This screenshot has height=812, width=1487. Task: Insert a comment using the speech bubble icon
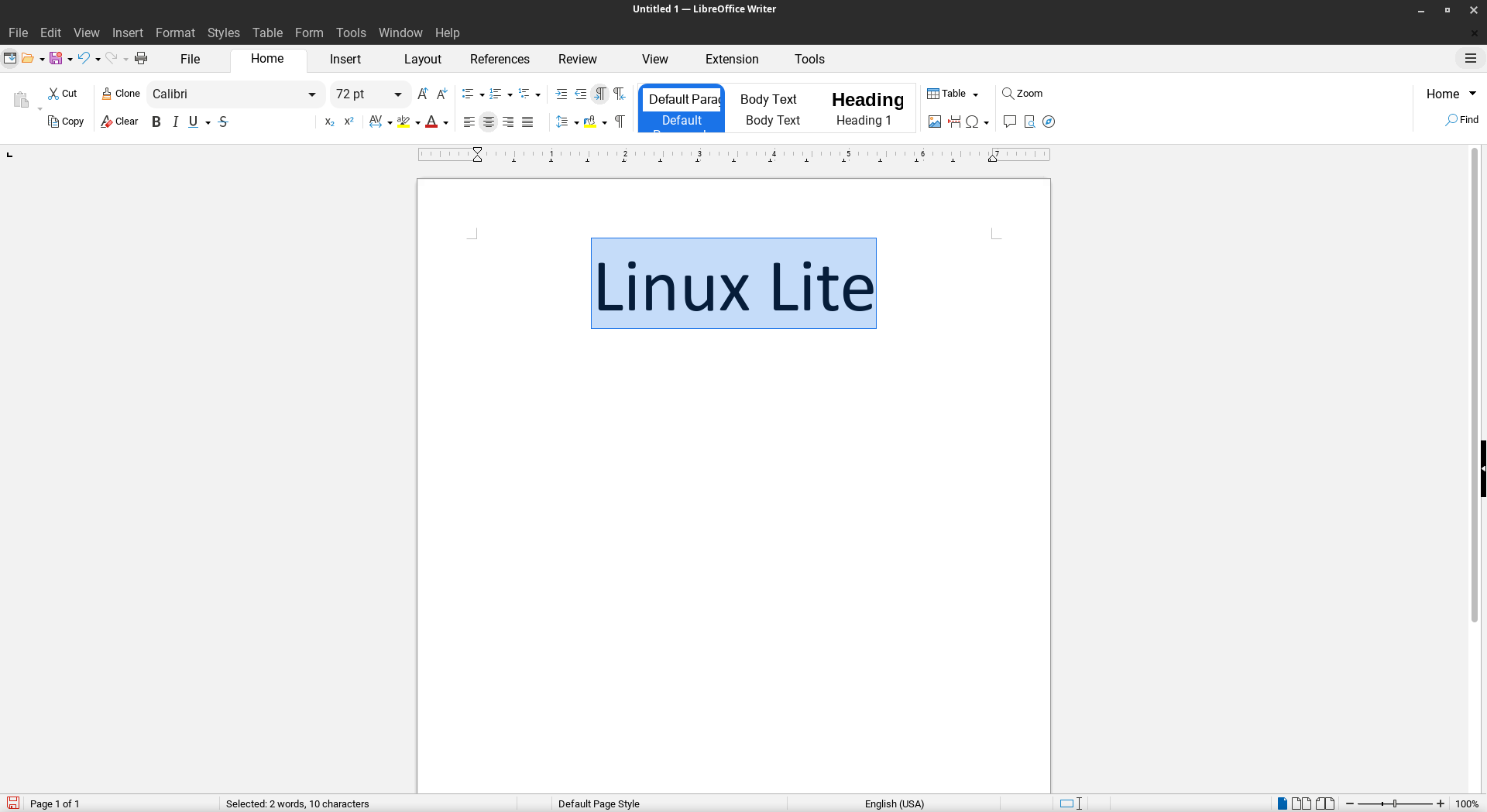tap(1009, 122)
